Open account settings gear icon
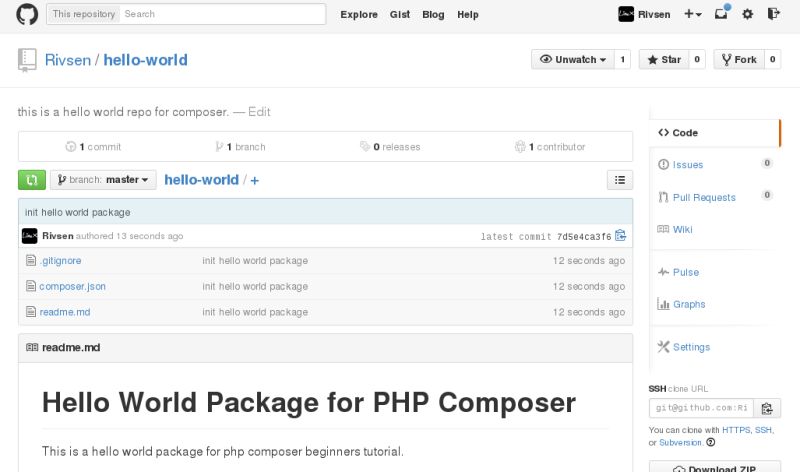The width and height of the screenshot is (800, 472). (747, 14)
